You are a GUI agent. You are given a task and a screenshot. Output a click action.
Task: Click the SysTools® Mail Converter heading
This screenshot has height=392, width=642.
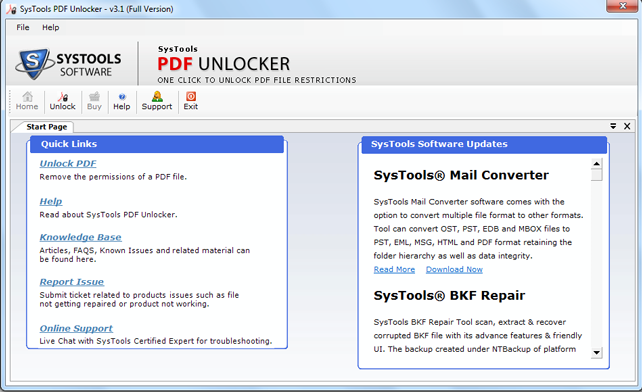[x=461, y=175]
